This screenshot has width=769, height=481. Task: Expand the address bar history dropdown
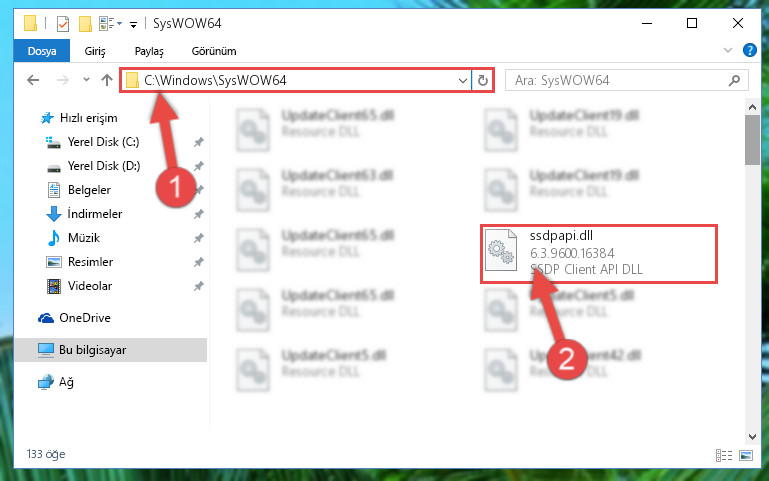pos(462,80)
